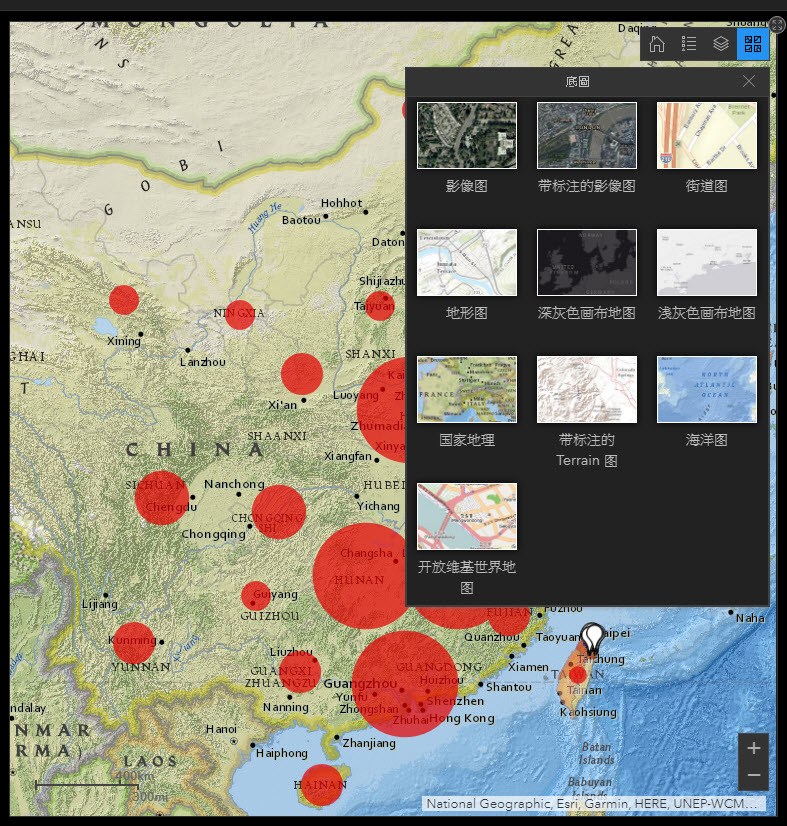Screen dimensions: 787x826
Task: Pick the 地形图 basemap
Action: 467,262
